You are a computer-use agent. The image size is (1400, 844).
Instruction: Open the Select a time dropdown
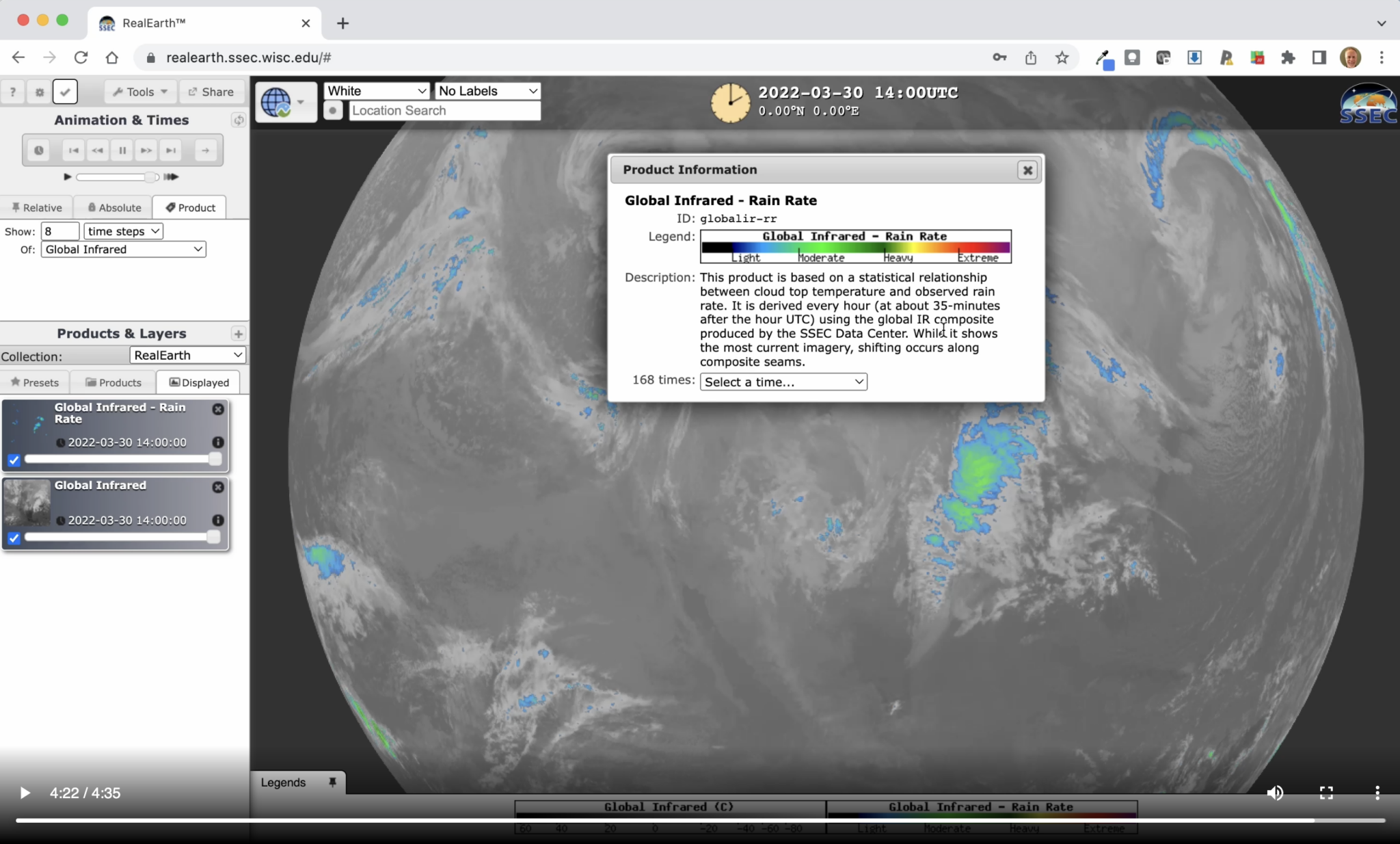783,382
